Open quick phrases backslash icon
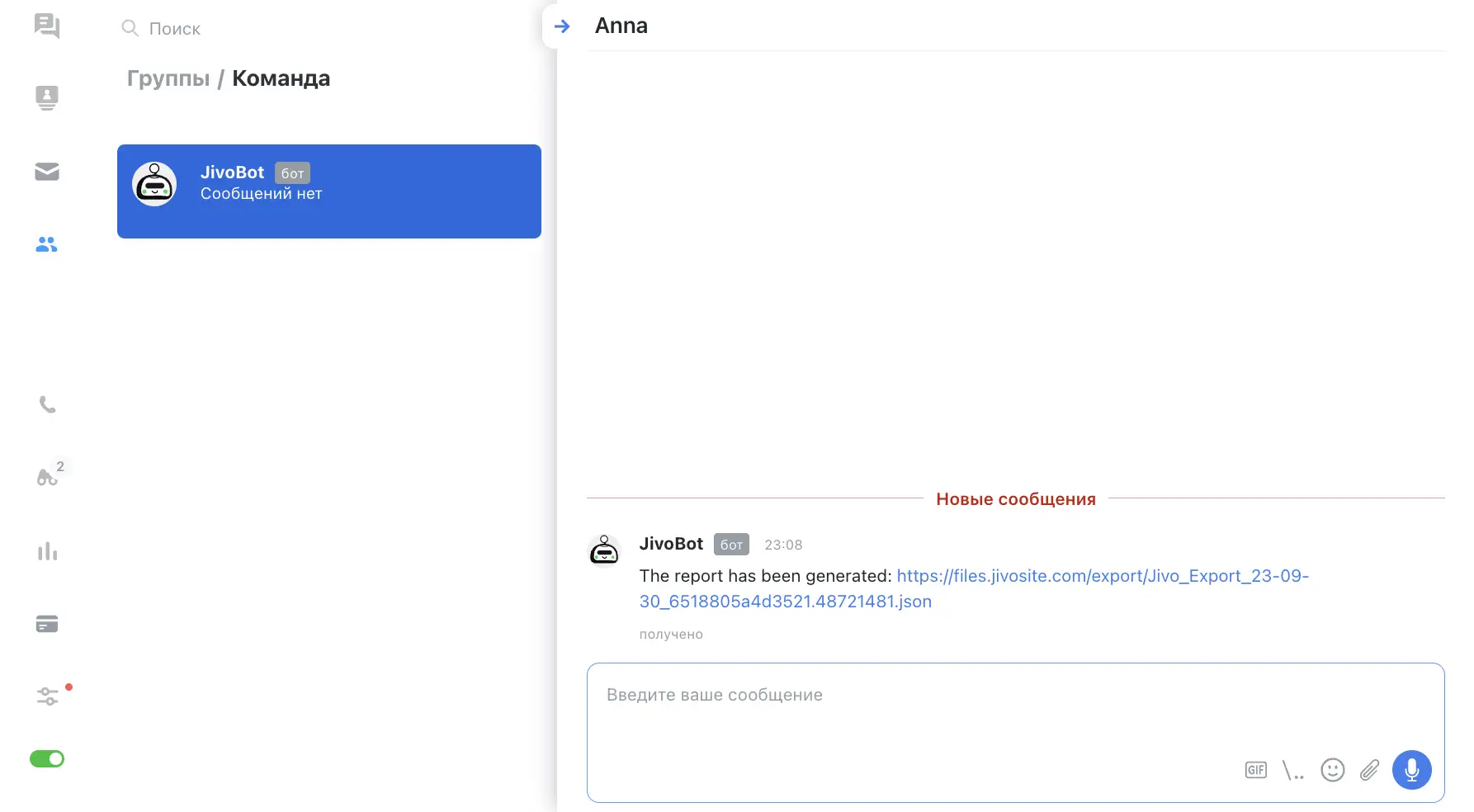The height and width of the screenshot is (812, 1474). (1292, 771)
